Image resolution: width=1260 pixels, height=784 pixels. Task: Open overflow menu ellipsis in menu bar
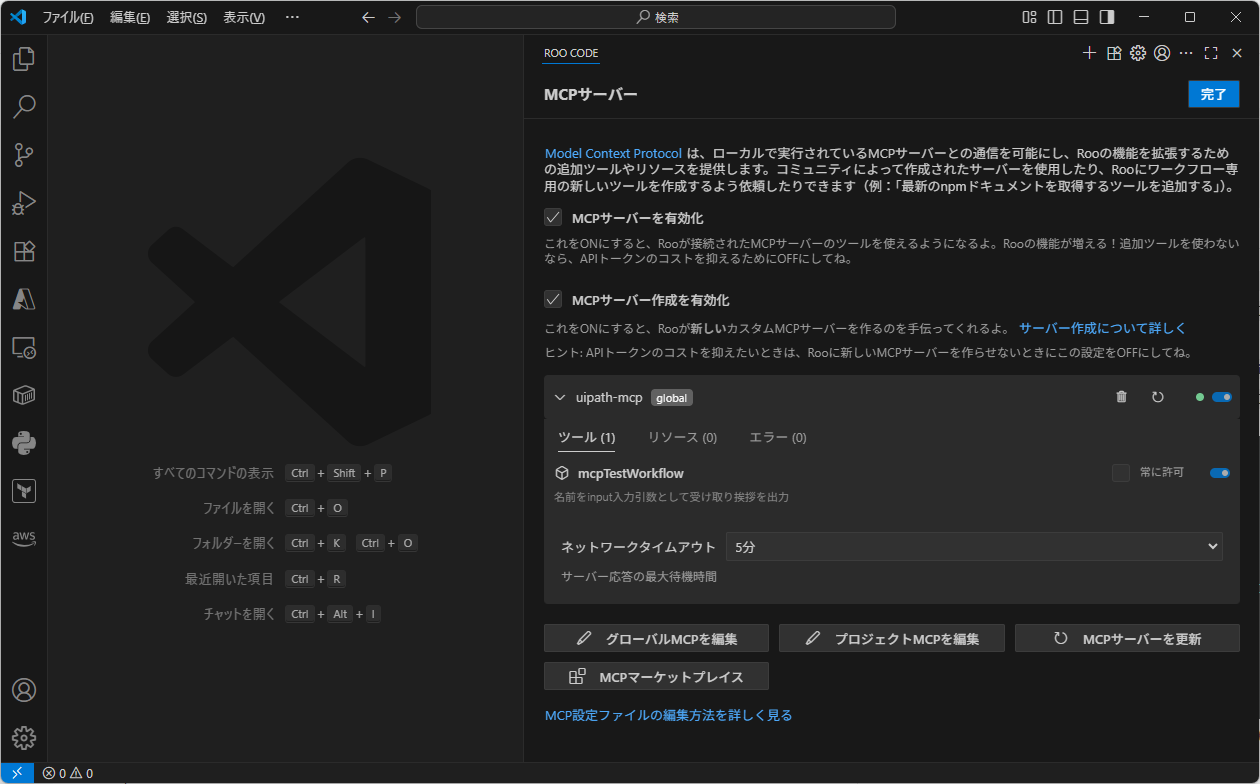[x=292, y=17]
